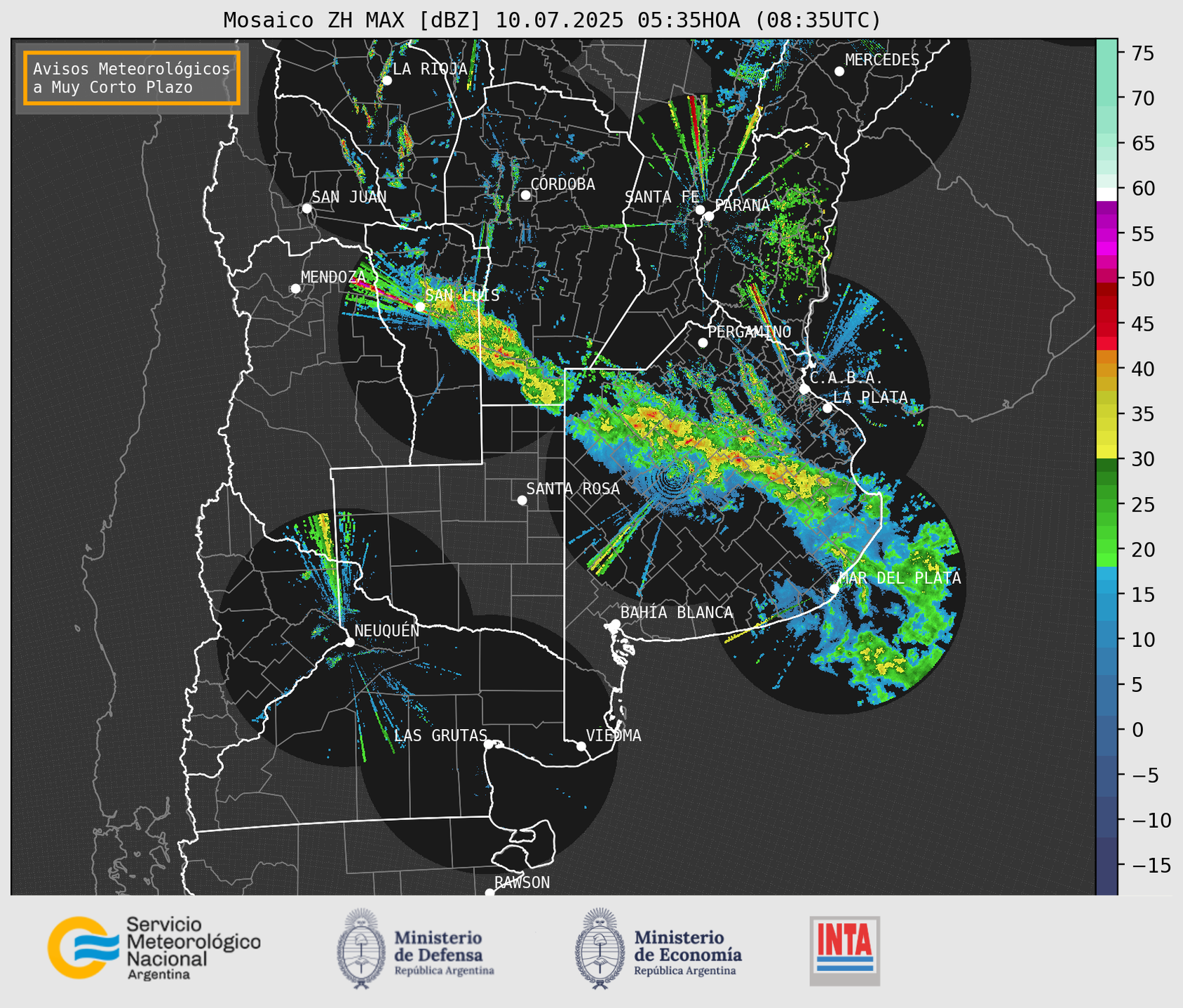The image size is (1183, 1008).
Task: Click the 40 dBZ orange colorbar segment
Action: tap(1107, 370)
